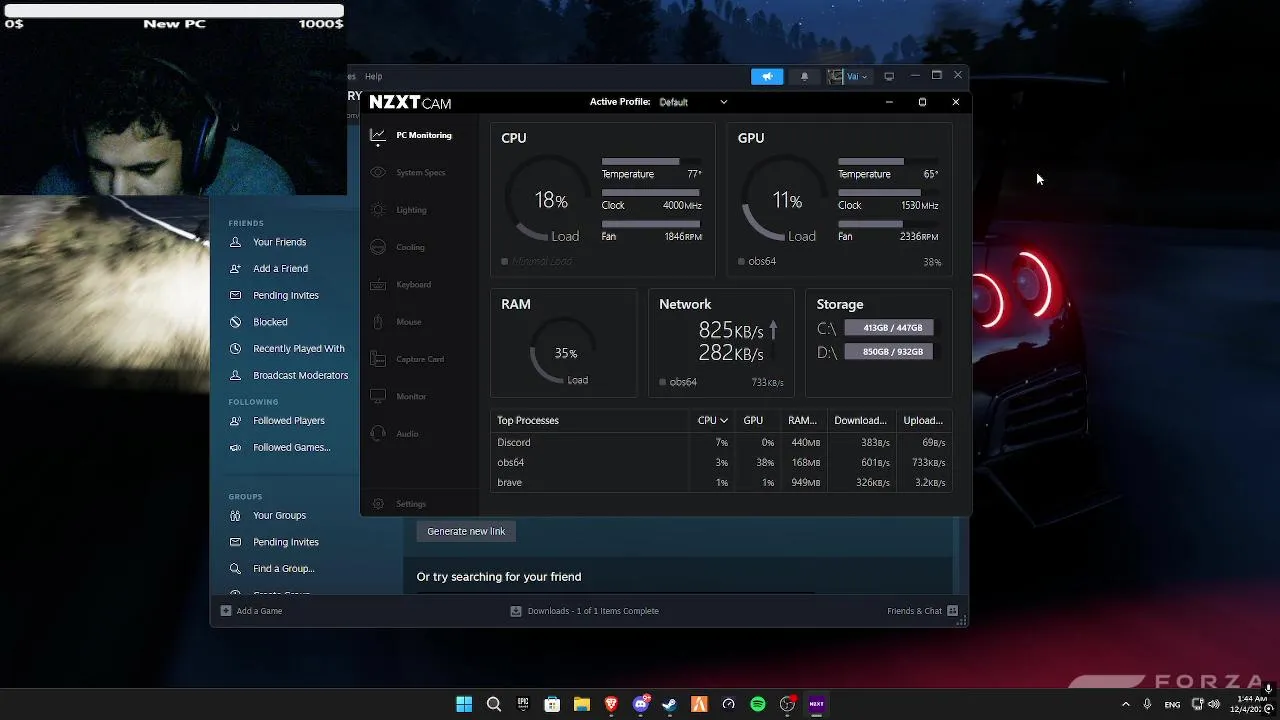Open Keyboard section in CAM sidebar
Screen dimensions: 1280x720
(x=413, y=284)
